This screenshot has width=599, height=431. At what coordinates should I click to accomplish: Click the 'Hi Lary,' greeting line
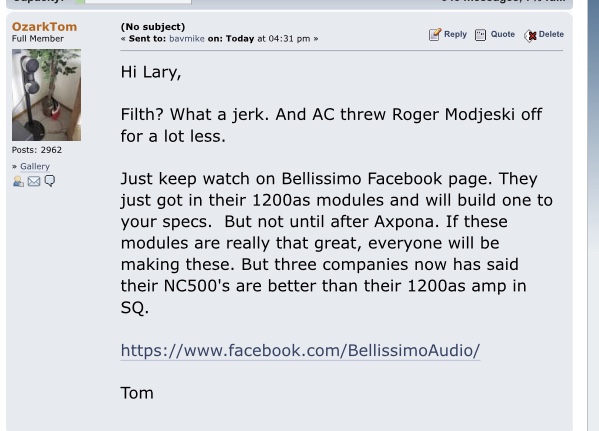[151, 72]
